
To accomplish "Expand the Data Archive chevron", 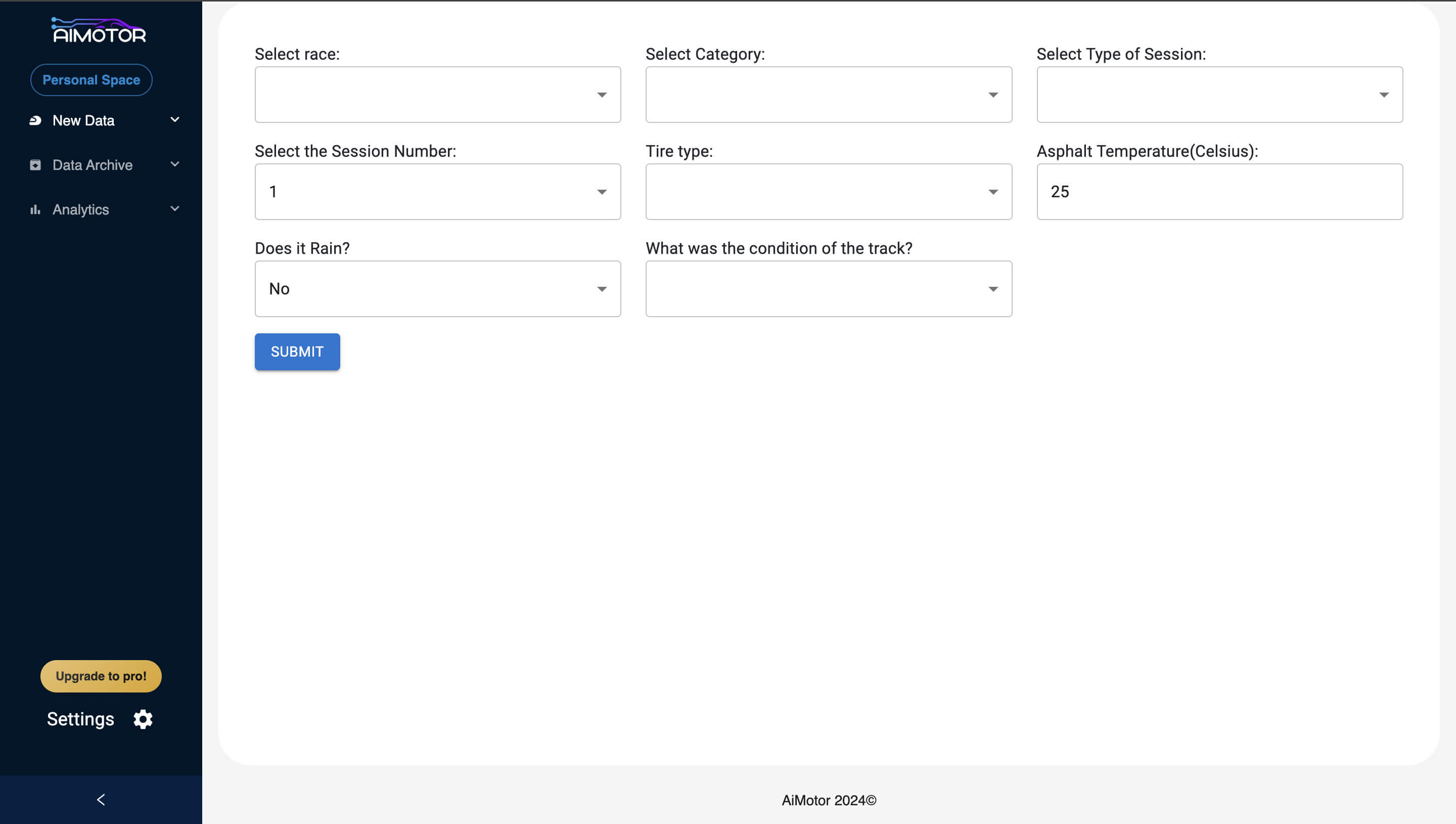I will (x=175, y=164).
